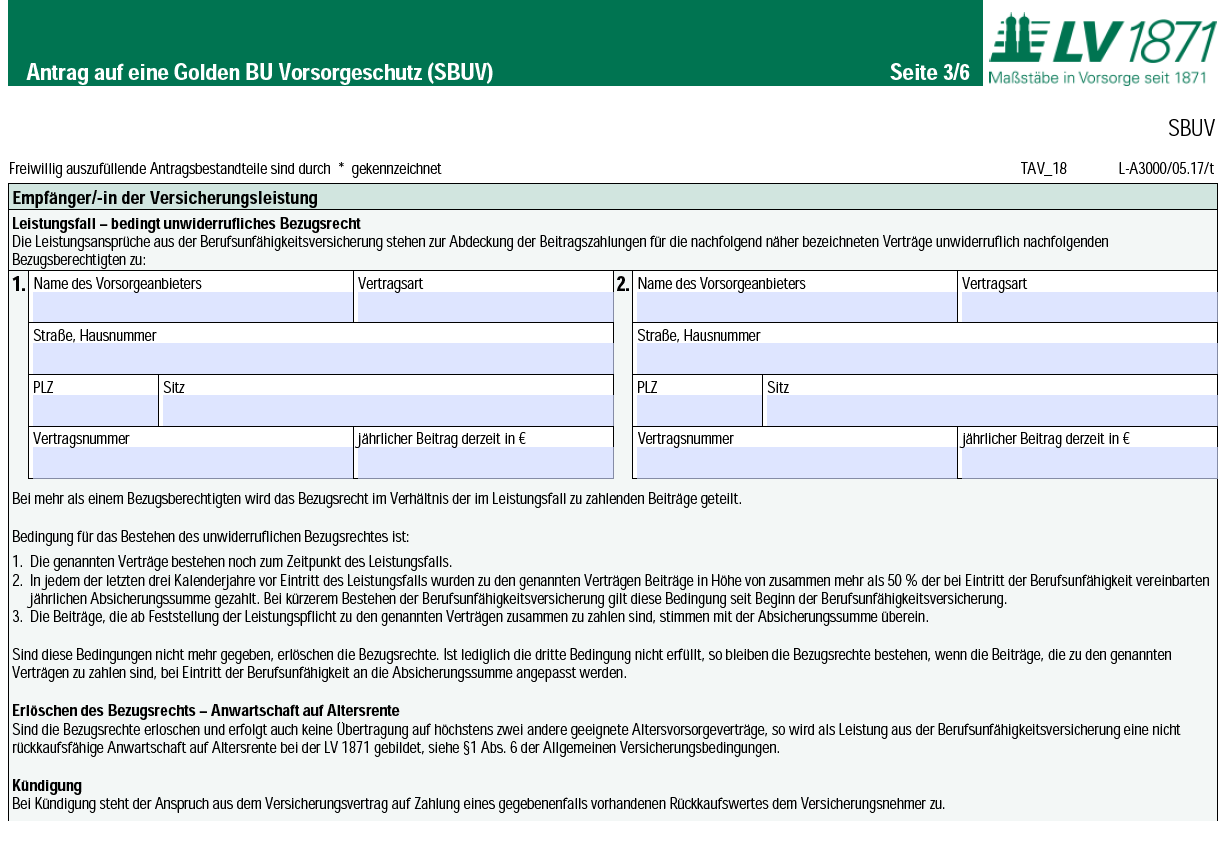Focus second Straße, Hausnummer field

(927, 359)
